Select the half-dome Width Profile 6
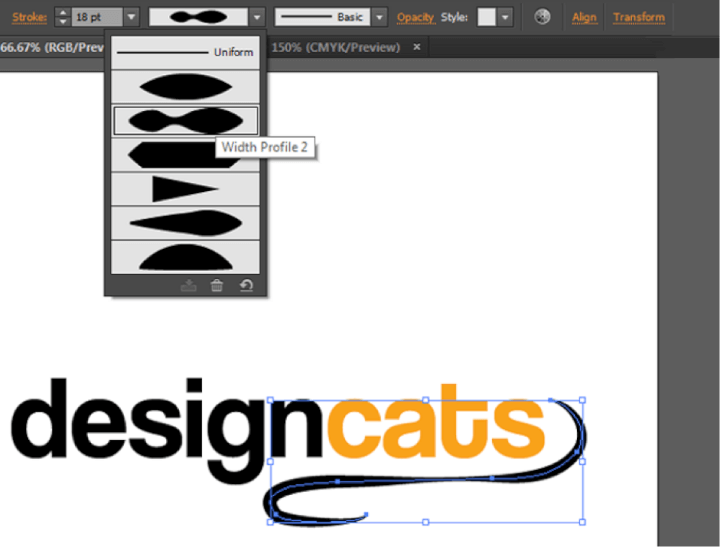Screen dimensions: 720x547 click(186, 257)
